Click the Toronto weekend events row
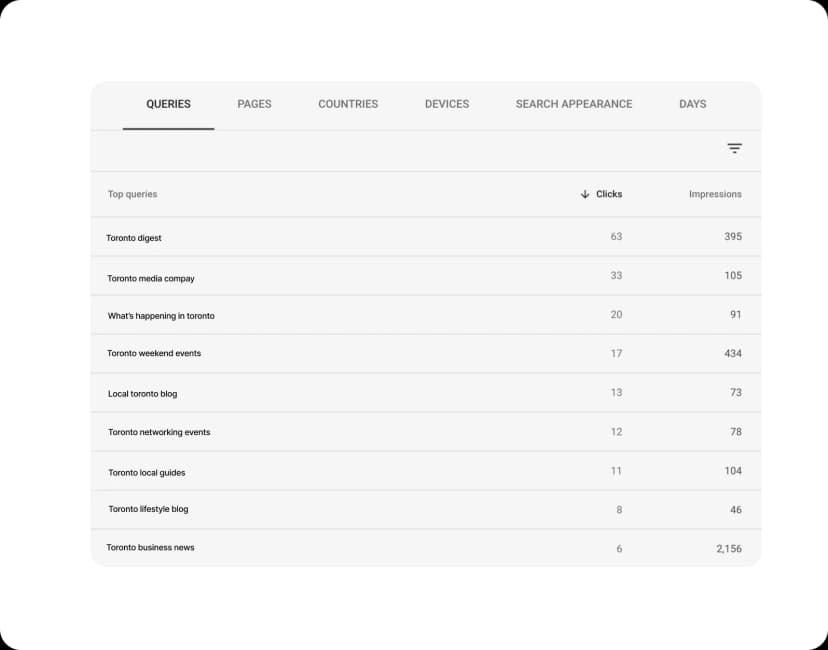The image size is (828, 650). (x=155, y=353)
